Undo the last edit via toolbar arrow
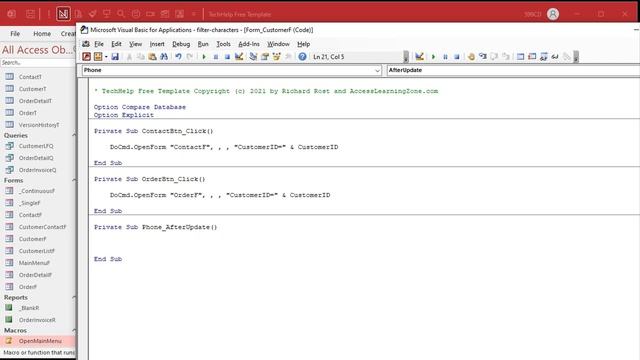 click(178, 57)
